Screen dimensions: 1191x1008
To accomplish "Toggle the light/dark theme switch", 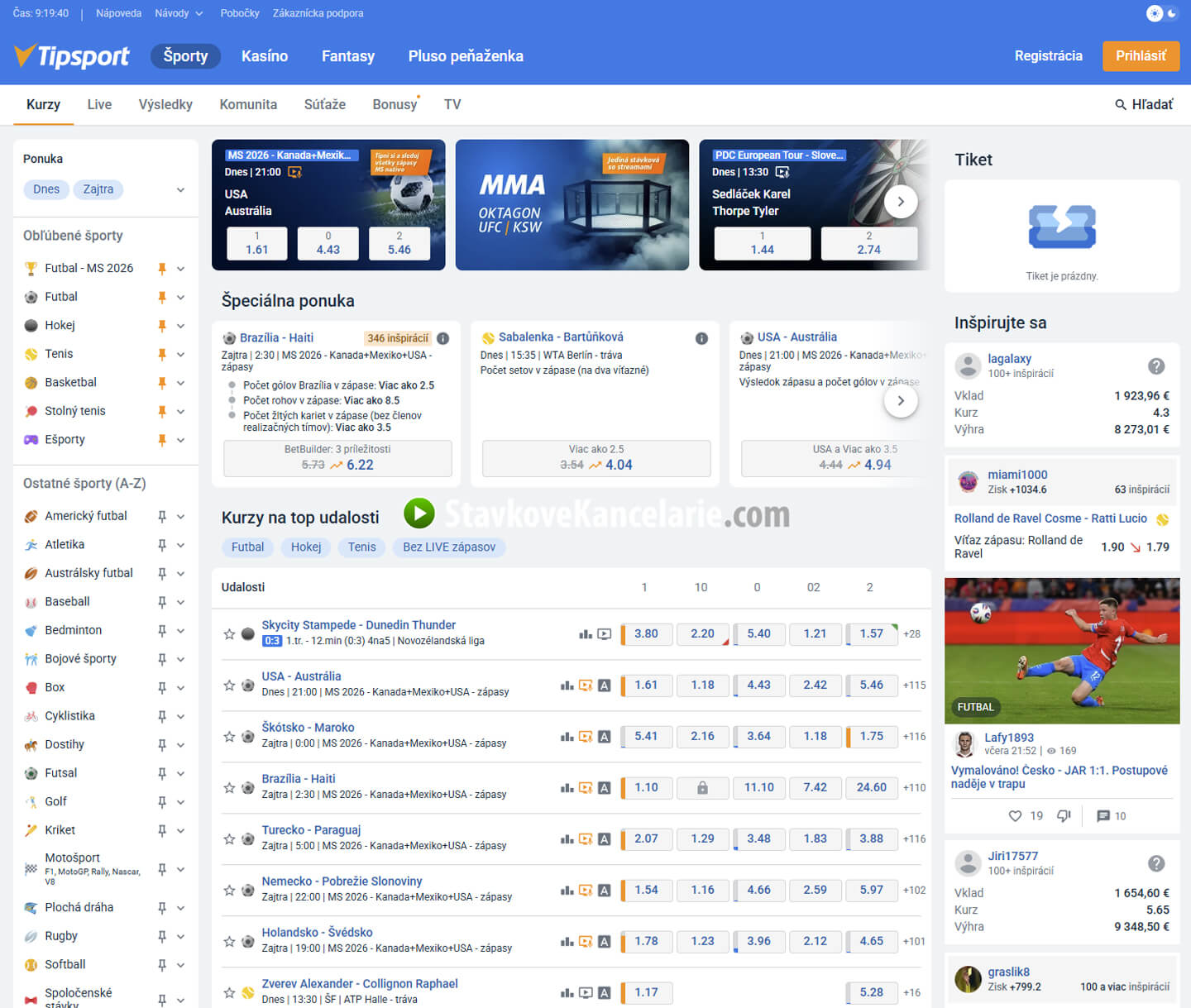I will 1162,13.
